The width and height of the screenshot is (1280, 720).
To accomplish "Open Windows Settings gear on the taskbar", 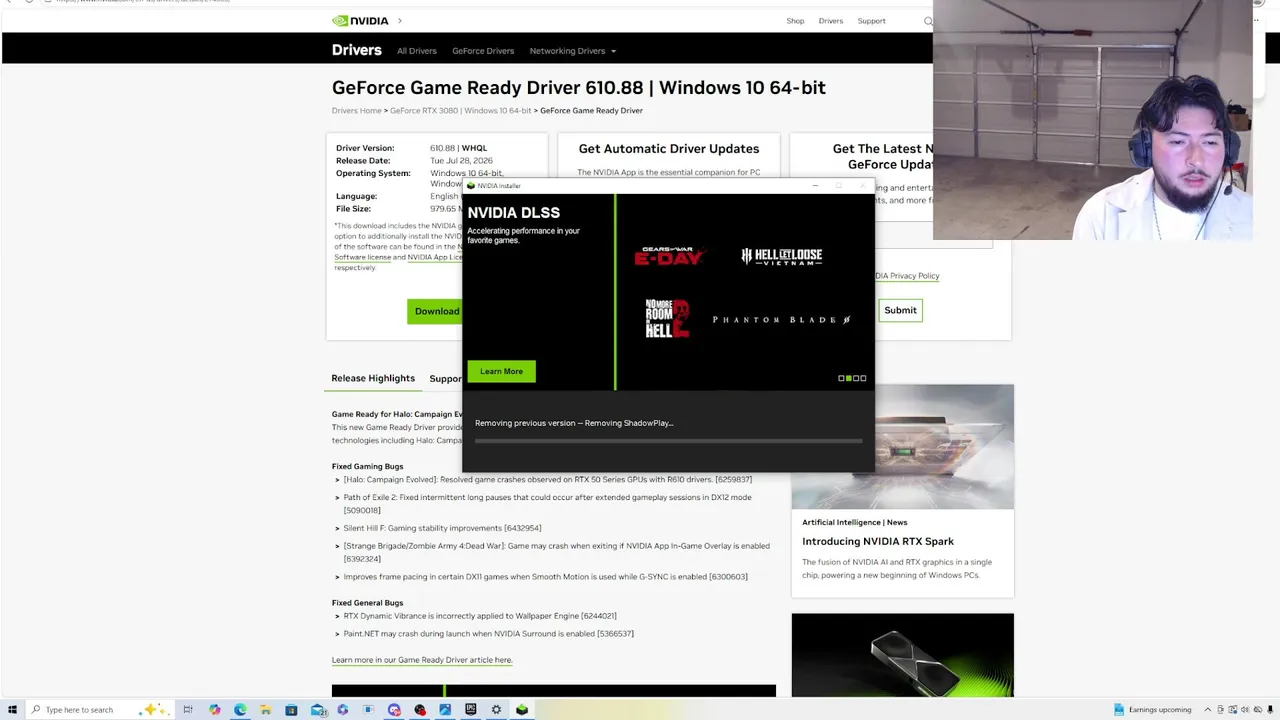I will pos(496,710).
